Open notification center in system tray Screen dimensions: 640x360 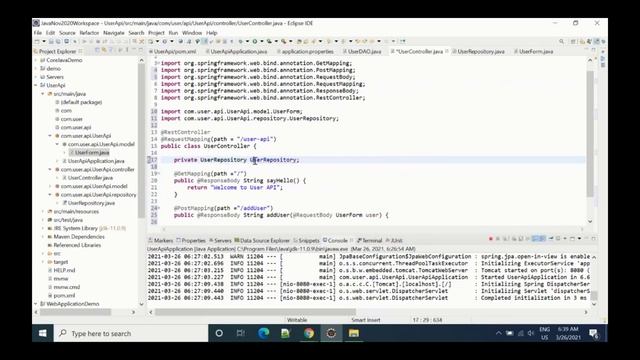pyautogui.click(x=594, y=333)
